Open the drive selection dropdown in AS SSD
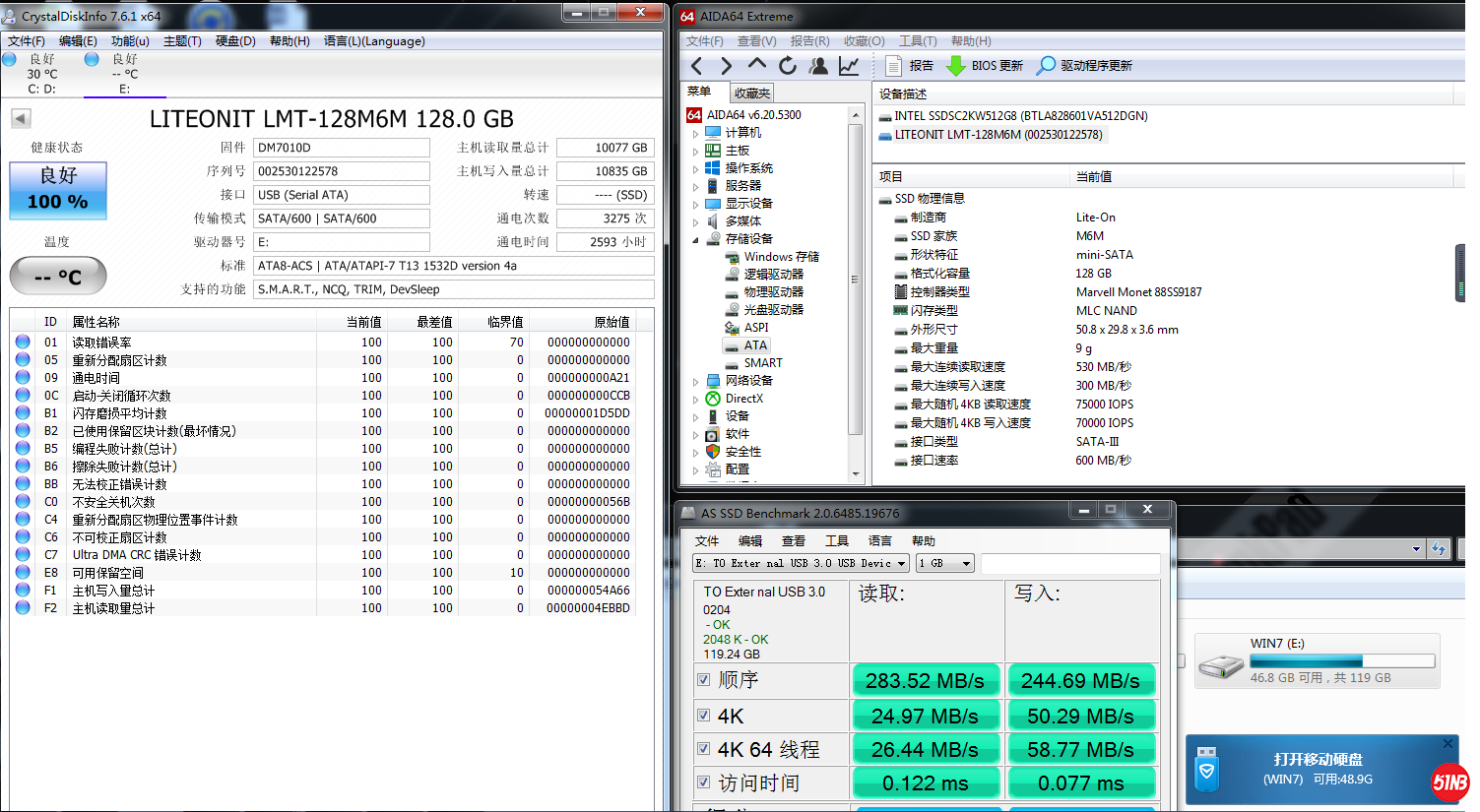1480x812 pixels. pyautogui.click(x=801, y=564)
